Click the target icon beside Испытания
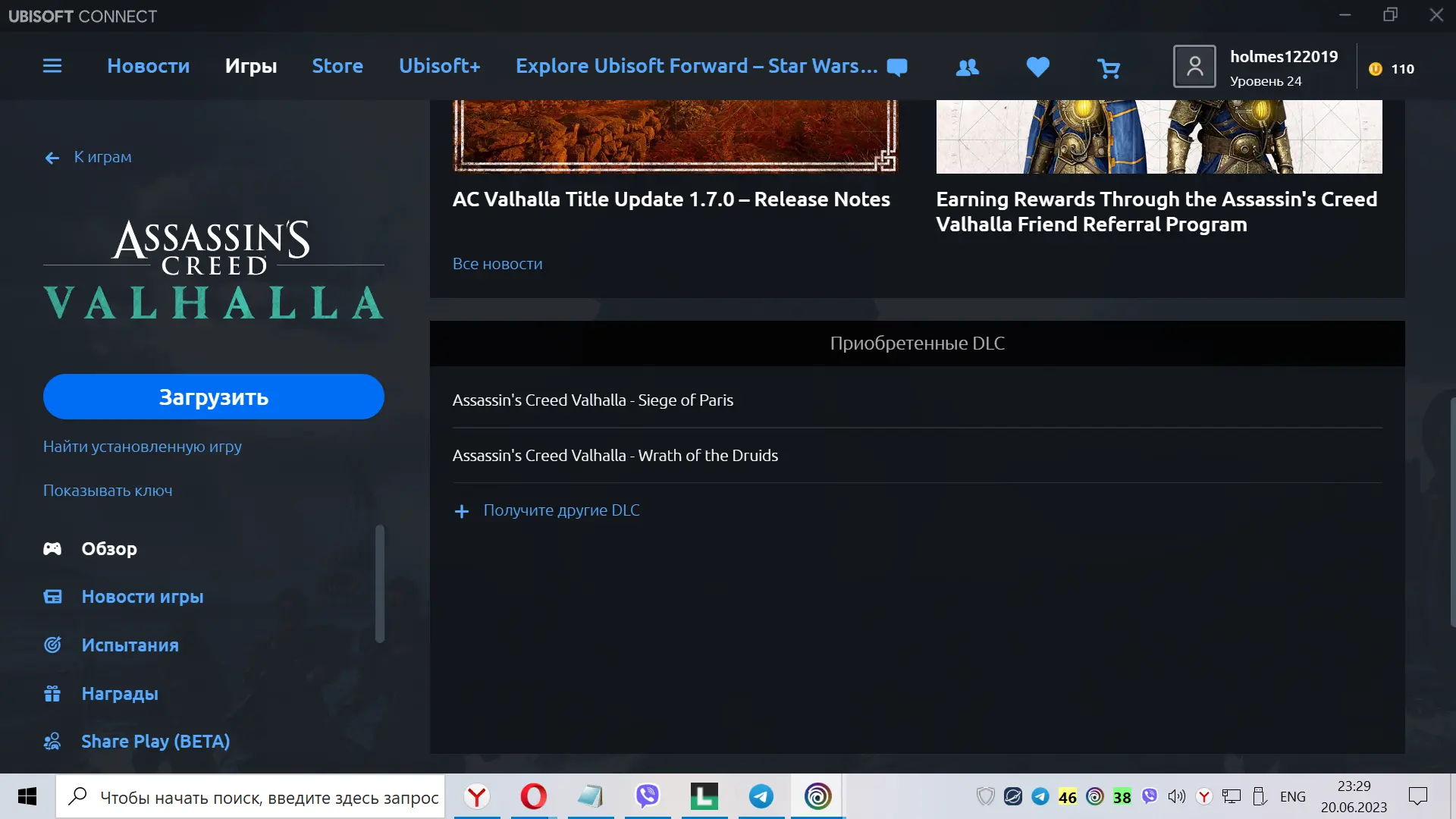The image size is (1456, 819). tap(52, 645)
